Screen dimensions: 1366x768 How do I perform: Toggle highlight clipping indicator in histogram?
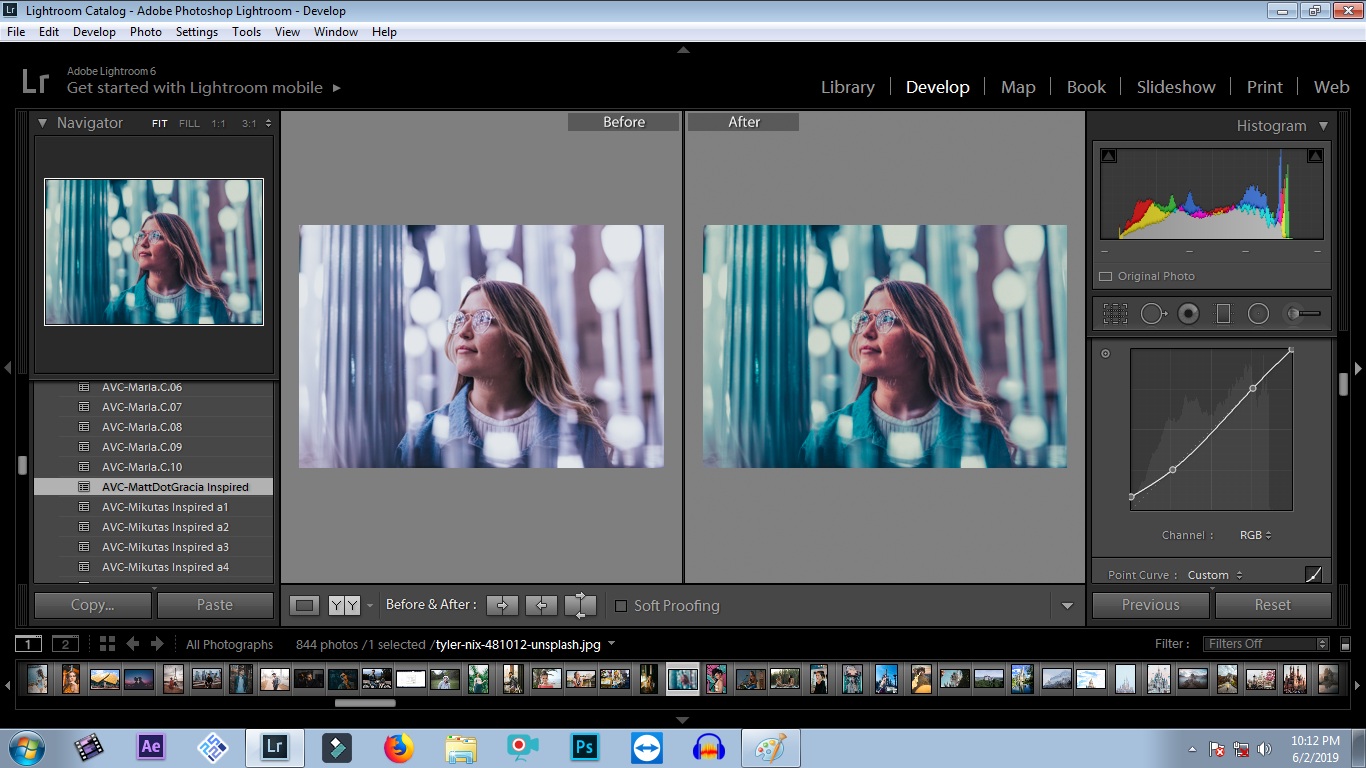pyautogui.click(x=1315, y=156)
